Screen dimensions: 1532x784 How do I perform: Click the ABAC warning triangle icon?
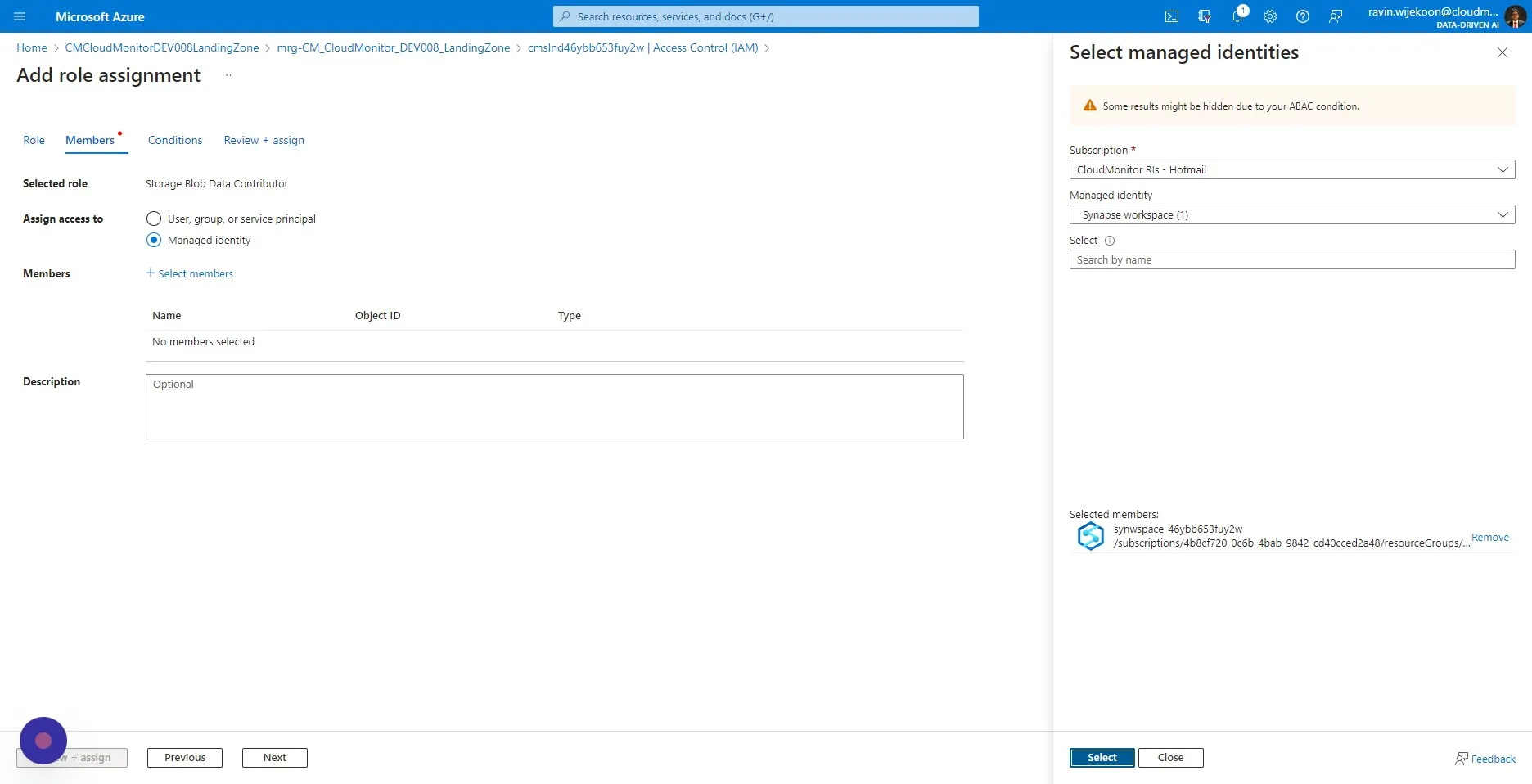[1090, 106]
